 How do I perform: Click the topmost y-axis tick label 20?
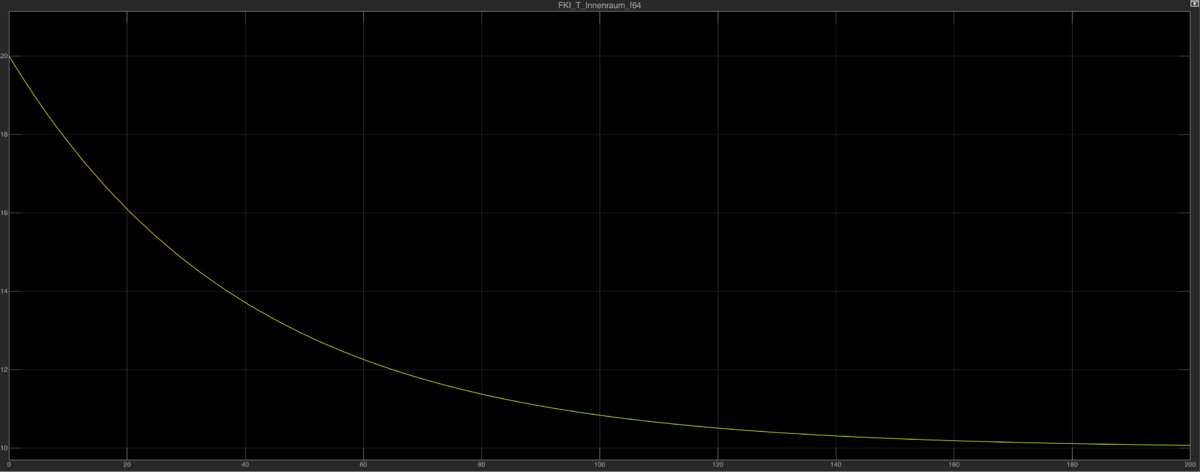click(x=4, y=57)
